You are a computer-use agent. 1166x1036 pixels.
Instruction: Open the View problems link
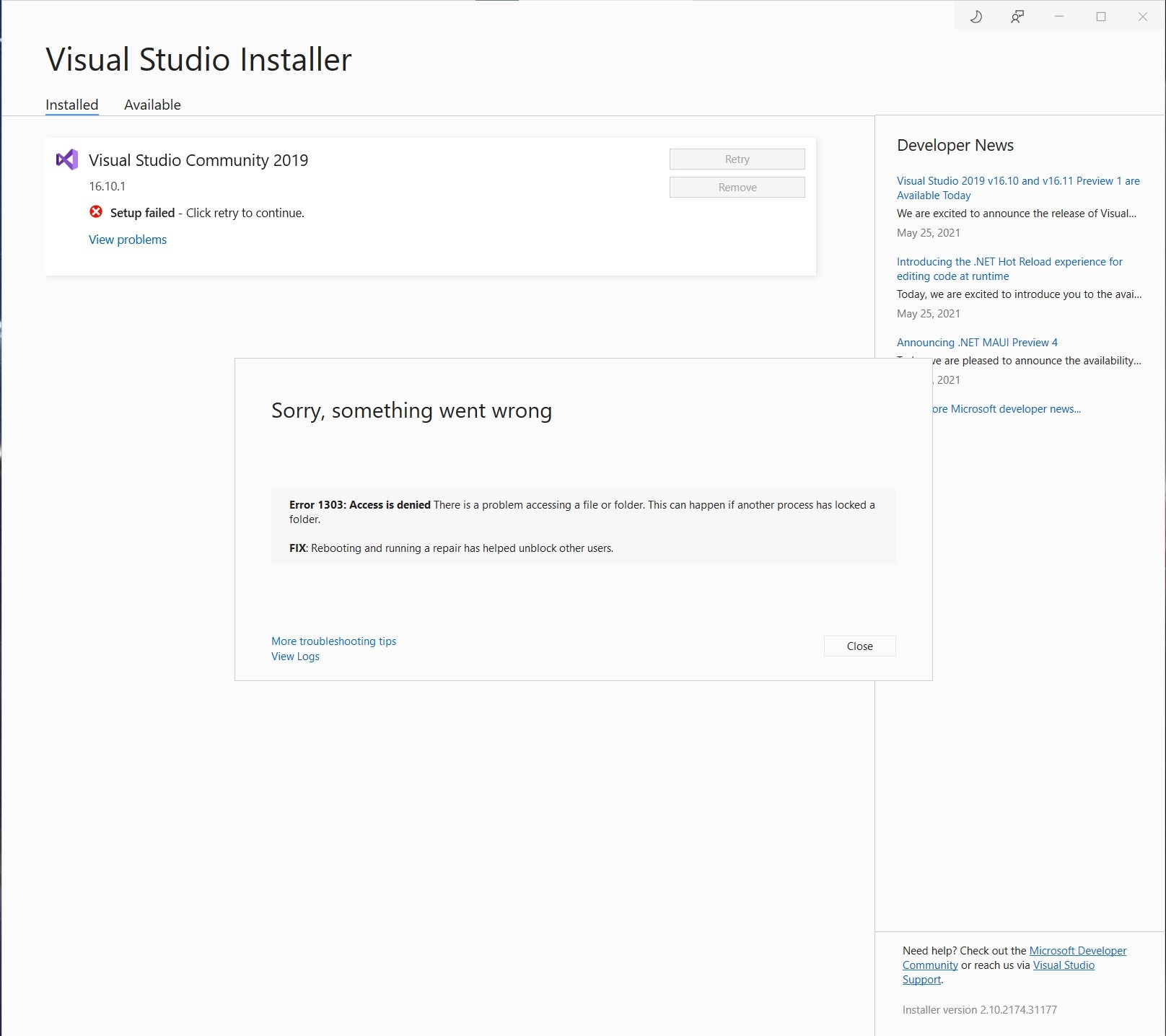coord(128,240)
